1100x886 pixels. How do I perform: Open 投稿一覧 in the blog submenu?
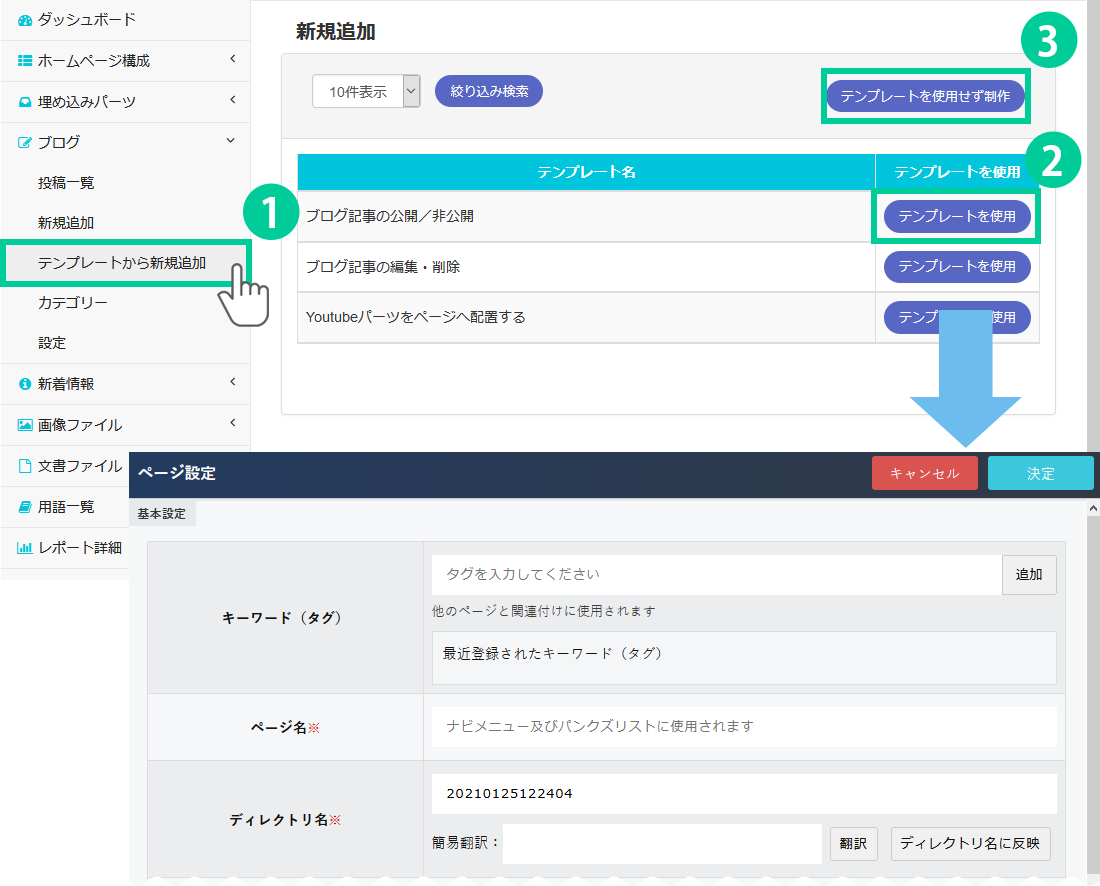tap(66, 183)
